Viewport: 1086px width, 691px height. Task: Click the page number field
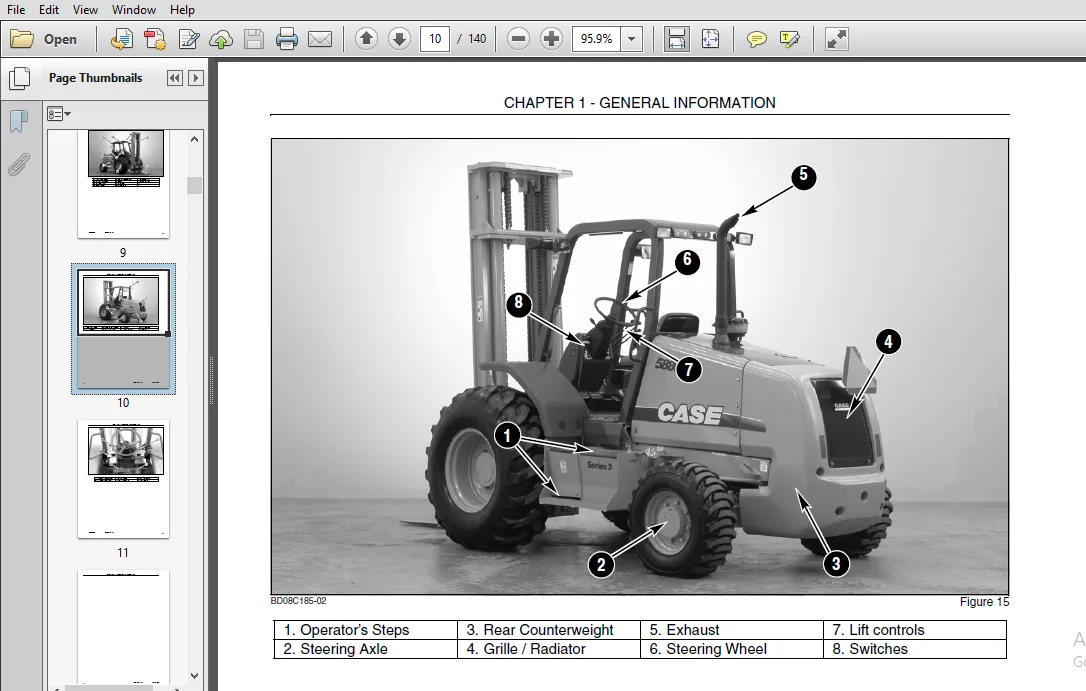click(435, 39)
